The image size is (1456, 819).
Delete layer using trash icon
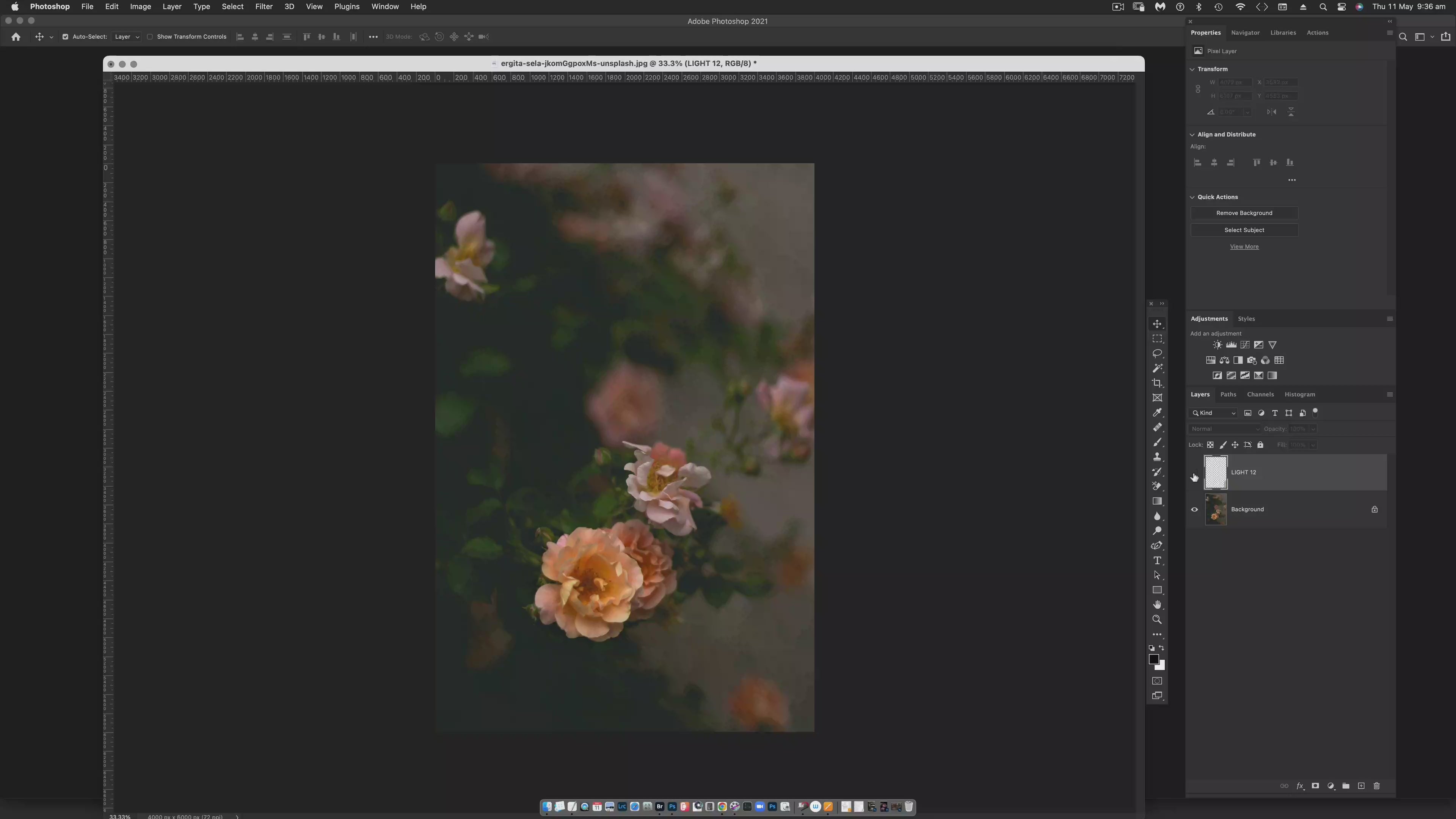pyautogui.click(x=1376, y=786)
